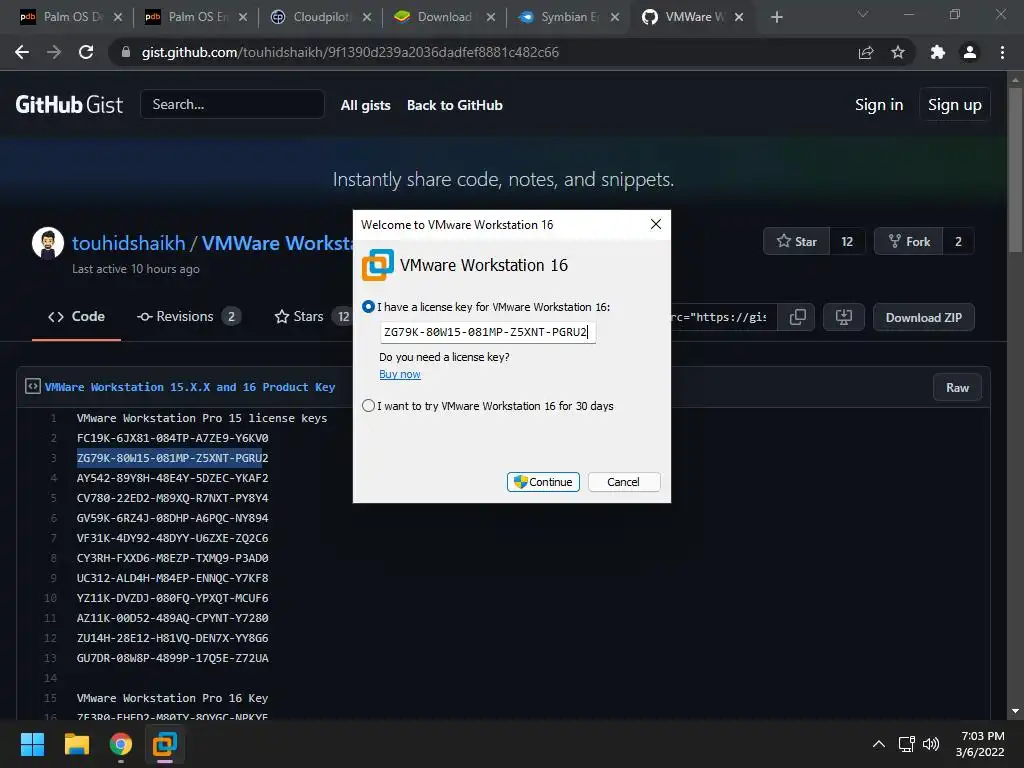Click the key FC19K-6JX81-084TP-A7ZE9-Y6KV0
Image resolution: width=1024 pixels, height=768 pixels.
(x=172, y=438)
